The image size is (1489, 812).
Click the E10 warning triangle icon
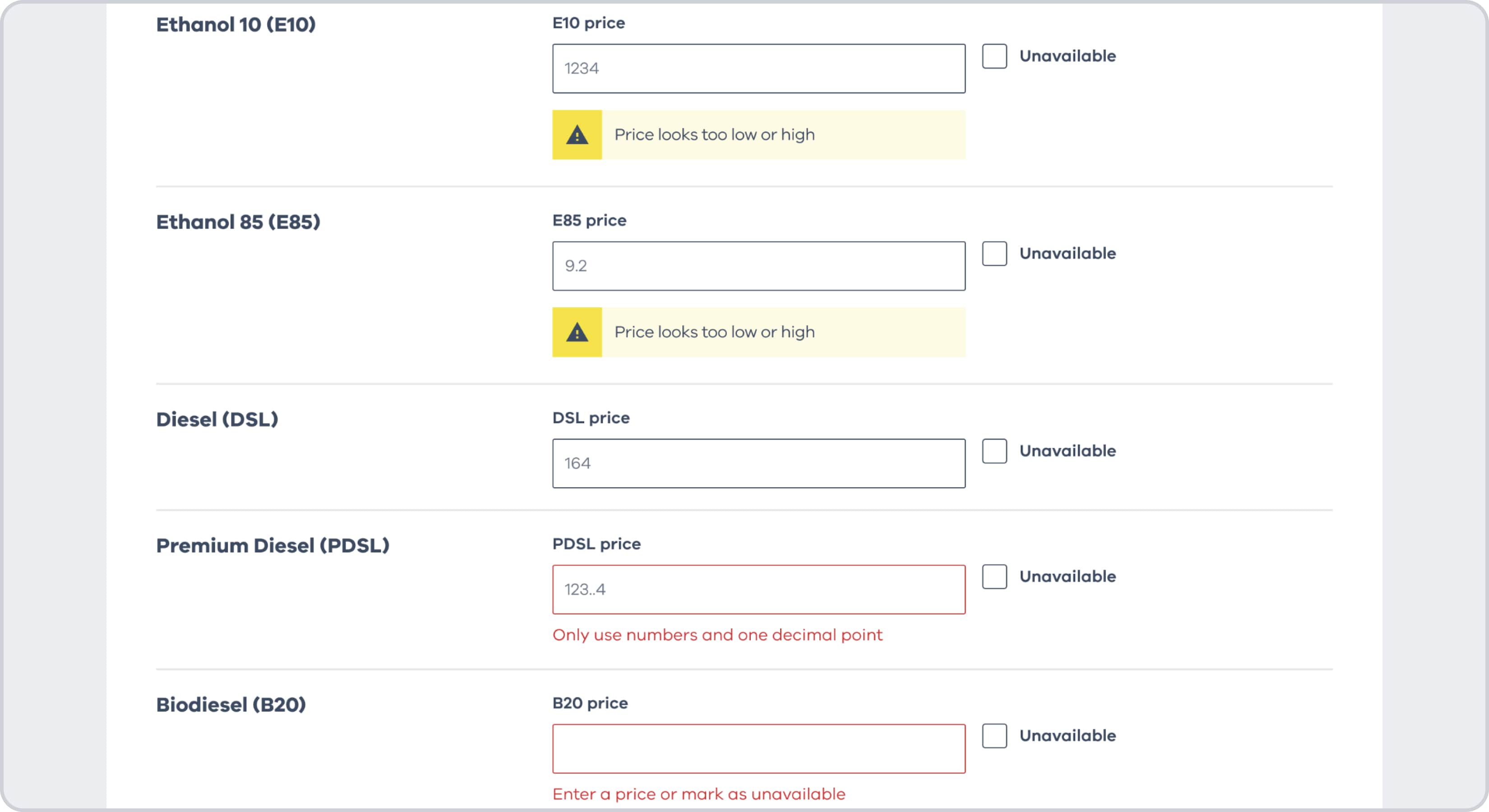point(577,135)
